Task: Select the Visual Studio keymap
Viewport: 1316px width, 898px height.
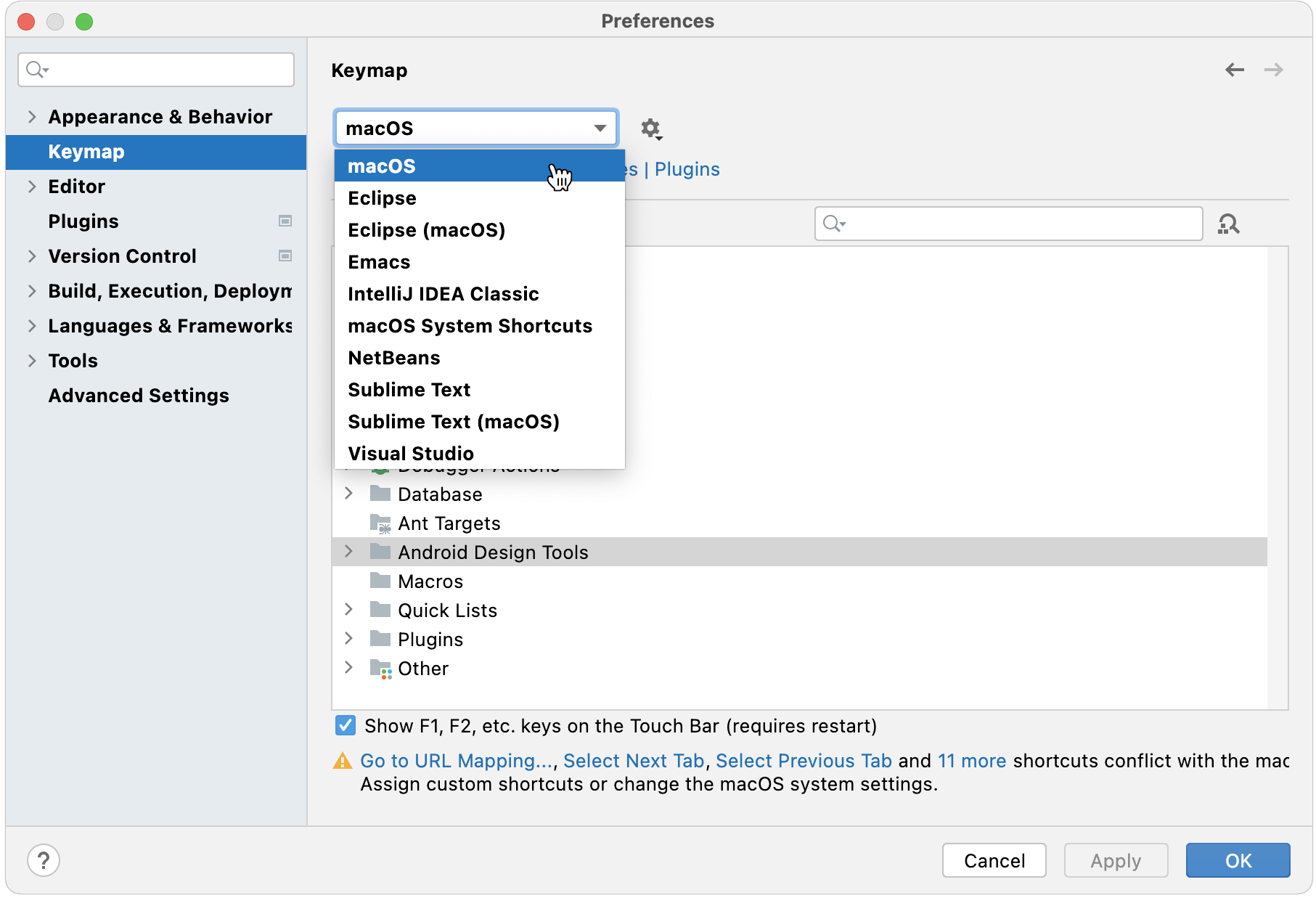Action: [x=410, y=453]
